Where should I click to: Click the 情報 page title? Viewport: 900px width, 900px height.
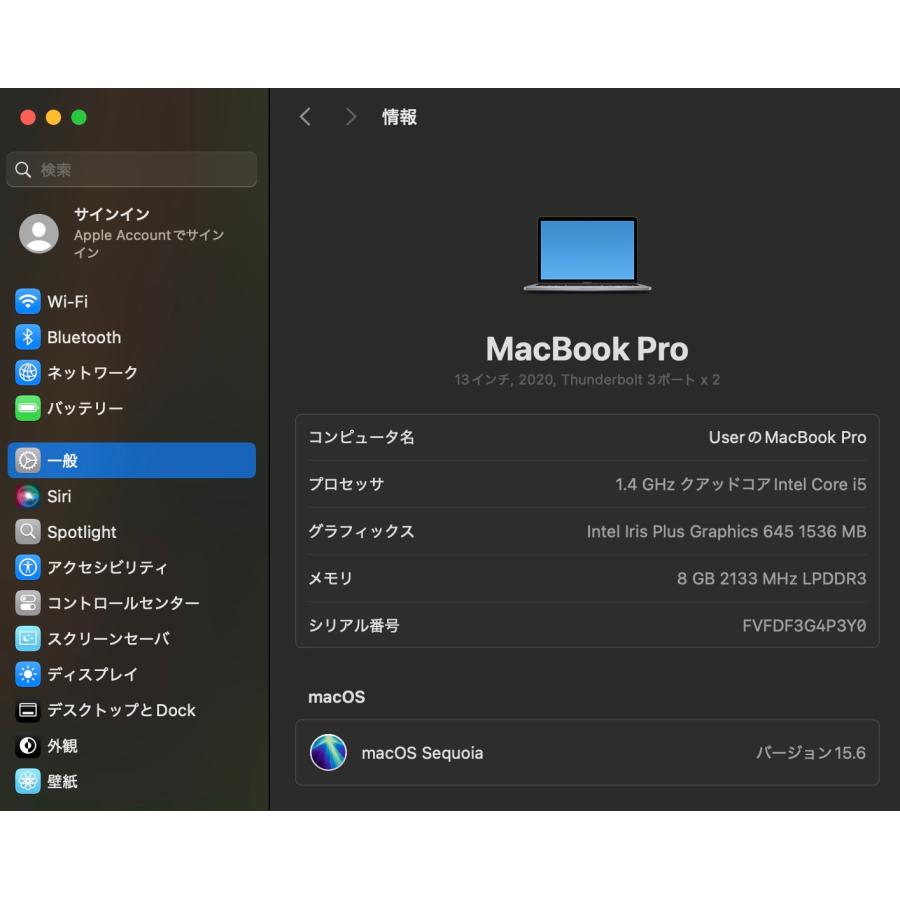pos(399,117)
